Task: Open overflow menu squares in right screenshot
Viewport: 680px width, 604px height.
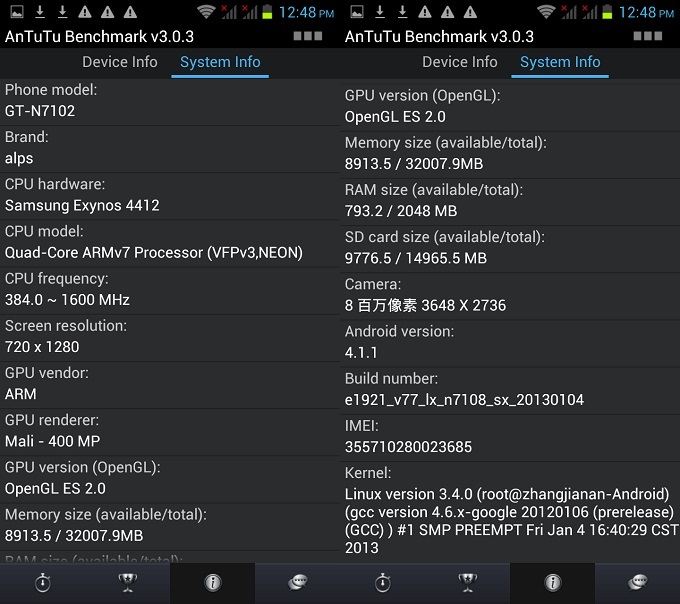Action: pos(647,36)
